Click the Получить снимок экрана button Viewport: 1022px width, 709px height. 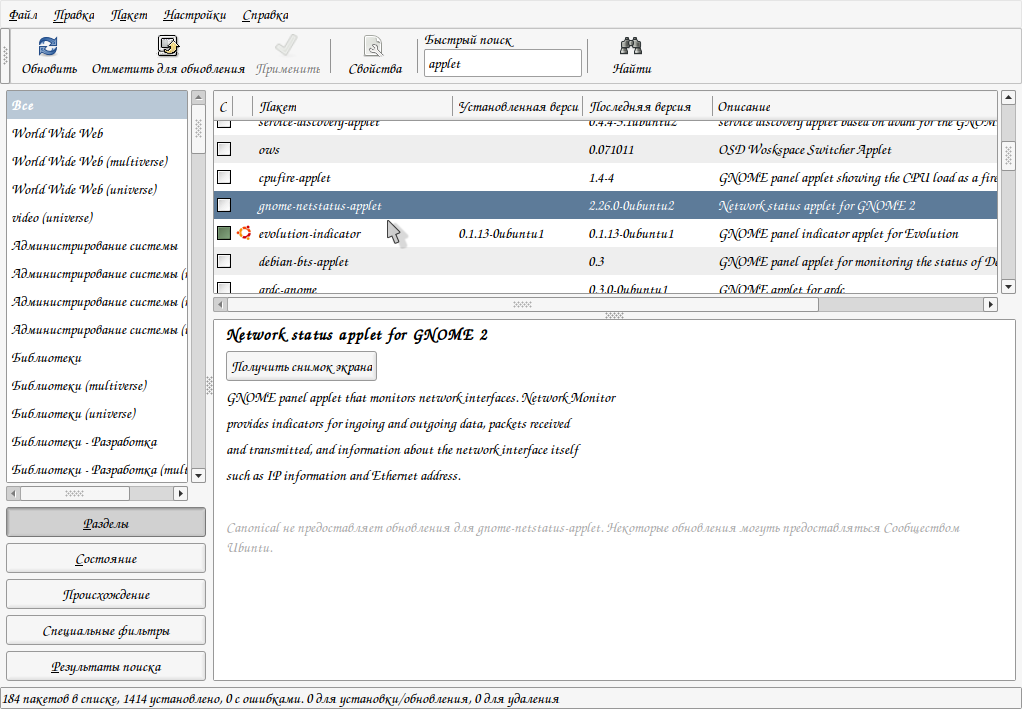[x=302, y=367]
